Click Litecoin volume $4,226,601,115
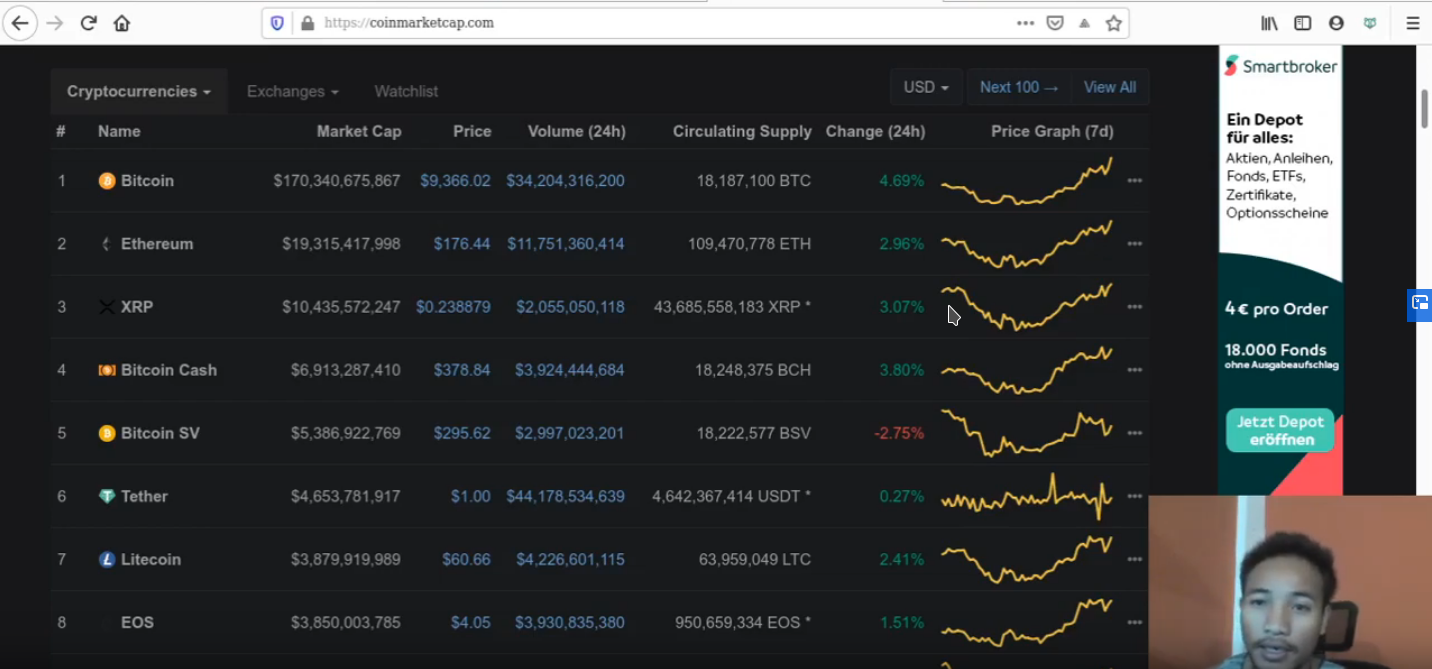1432x669 pixels. pos(570,559)
